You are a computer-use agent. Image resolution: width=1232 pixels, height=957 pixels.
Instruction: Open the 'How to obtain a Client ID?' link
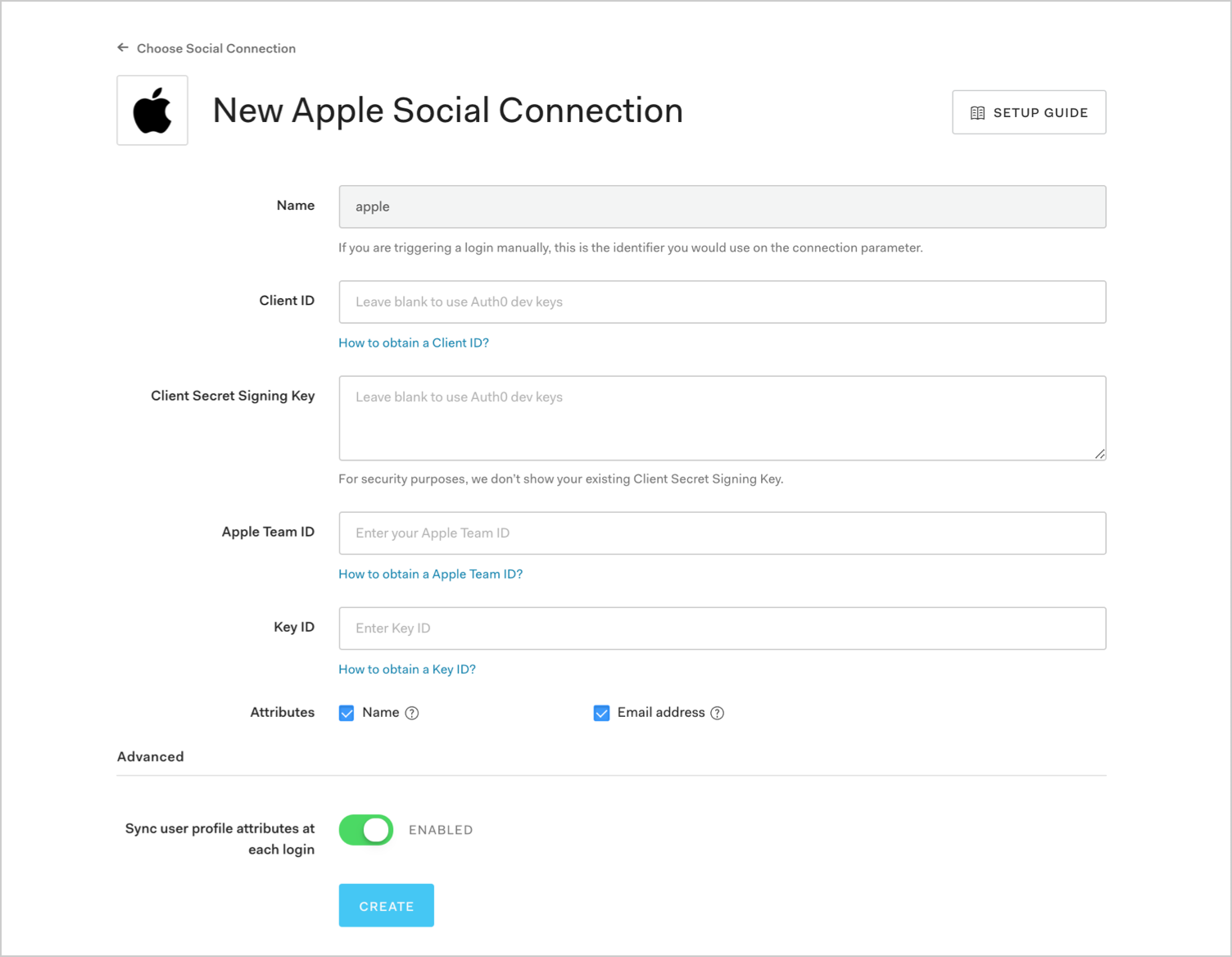click(414, 342)
